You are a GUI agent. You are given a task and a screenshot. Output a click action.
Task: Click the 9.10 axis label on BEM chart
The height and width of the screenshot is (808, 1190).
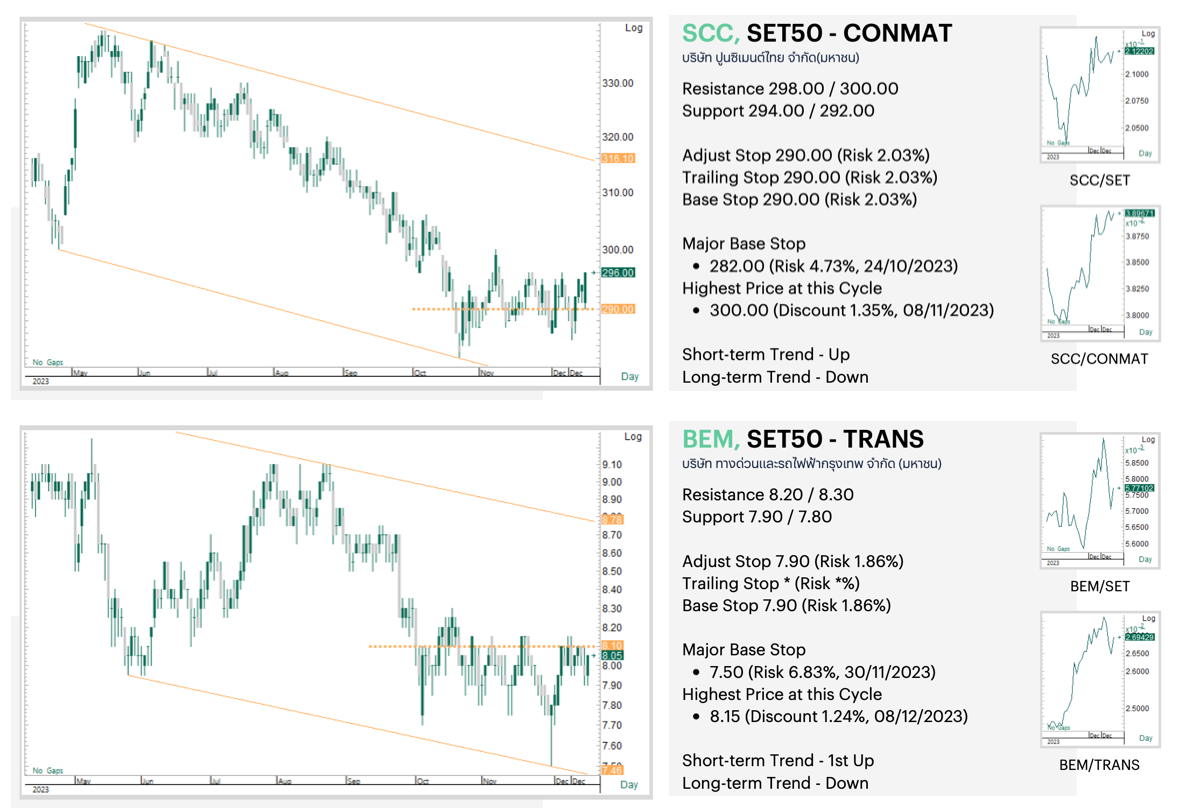tap(612, 464)
